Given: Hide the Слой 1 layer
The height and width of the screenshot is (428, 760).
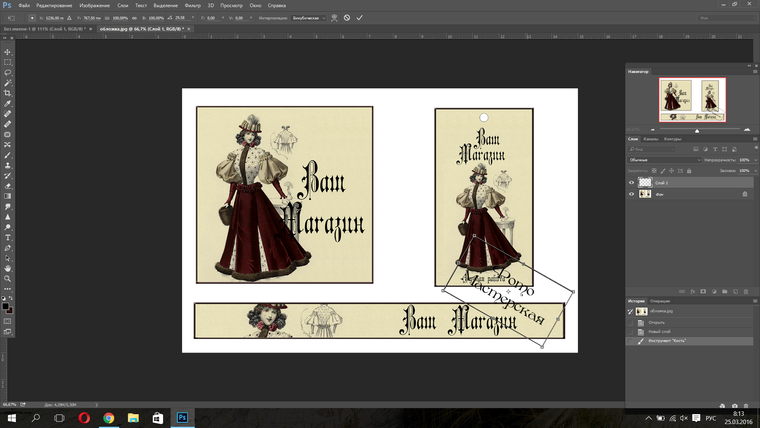Looking at the screenshot, I should (x=631, y=183).
